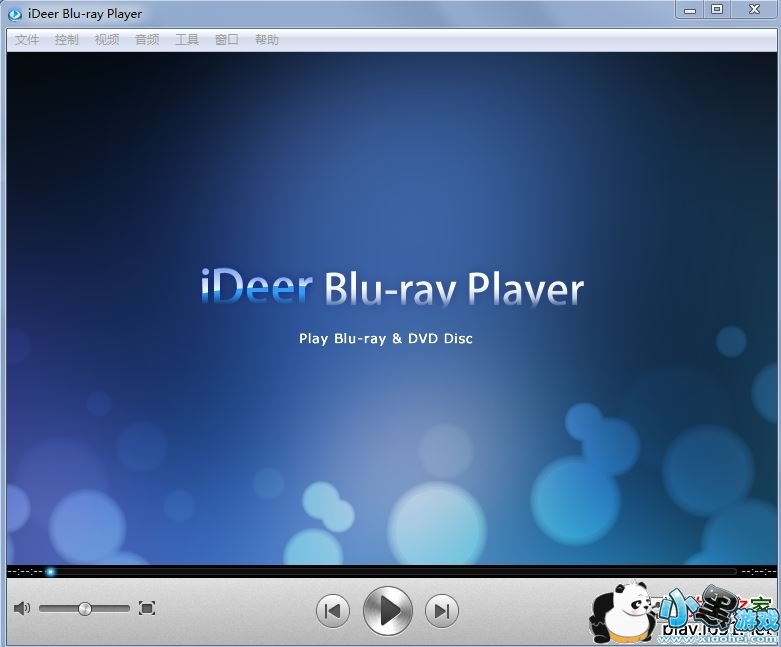The width and height of the screenshot is (781, 647).
Task: Open the 工具 (Tools) menu
Action: pos(187,39)
